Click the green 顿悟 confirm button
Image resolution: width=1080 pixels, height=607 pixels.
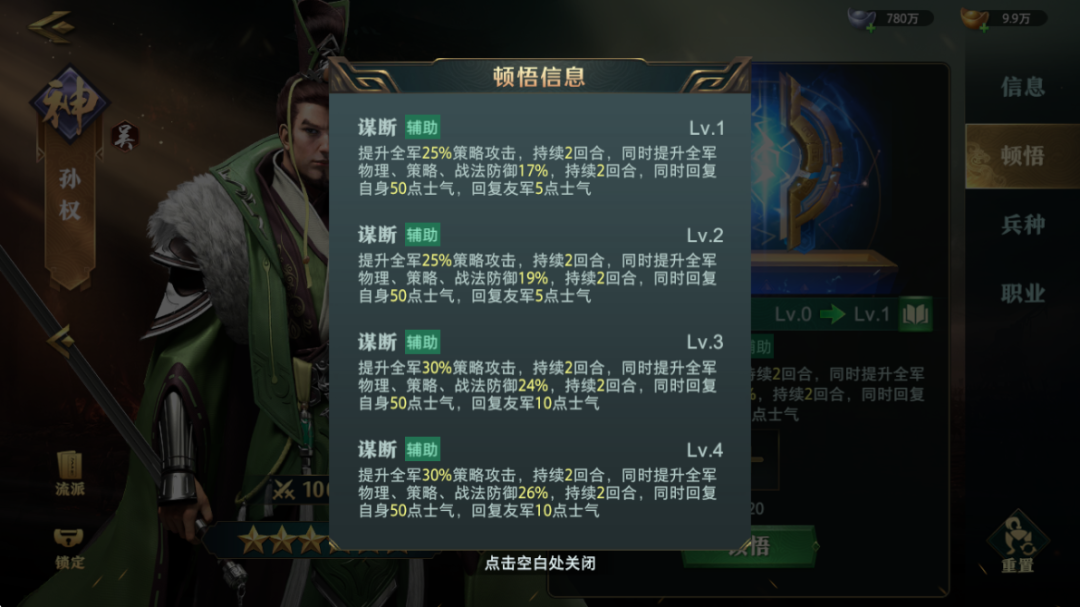(749, 546)
